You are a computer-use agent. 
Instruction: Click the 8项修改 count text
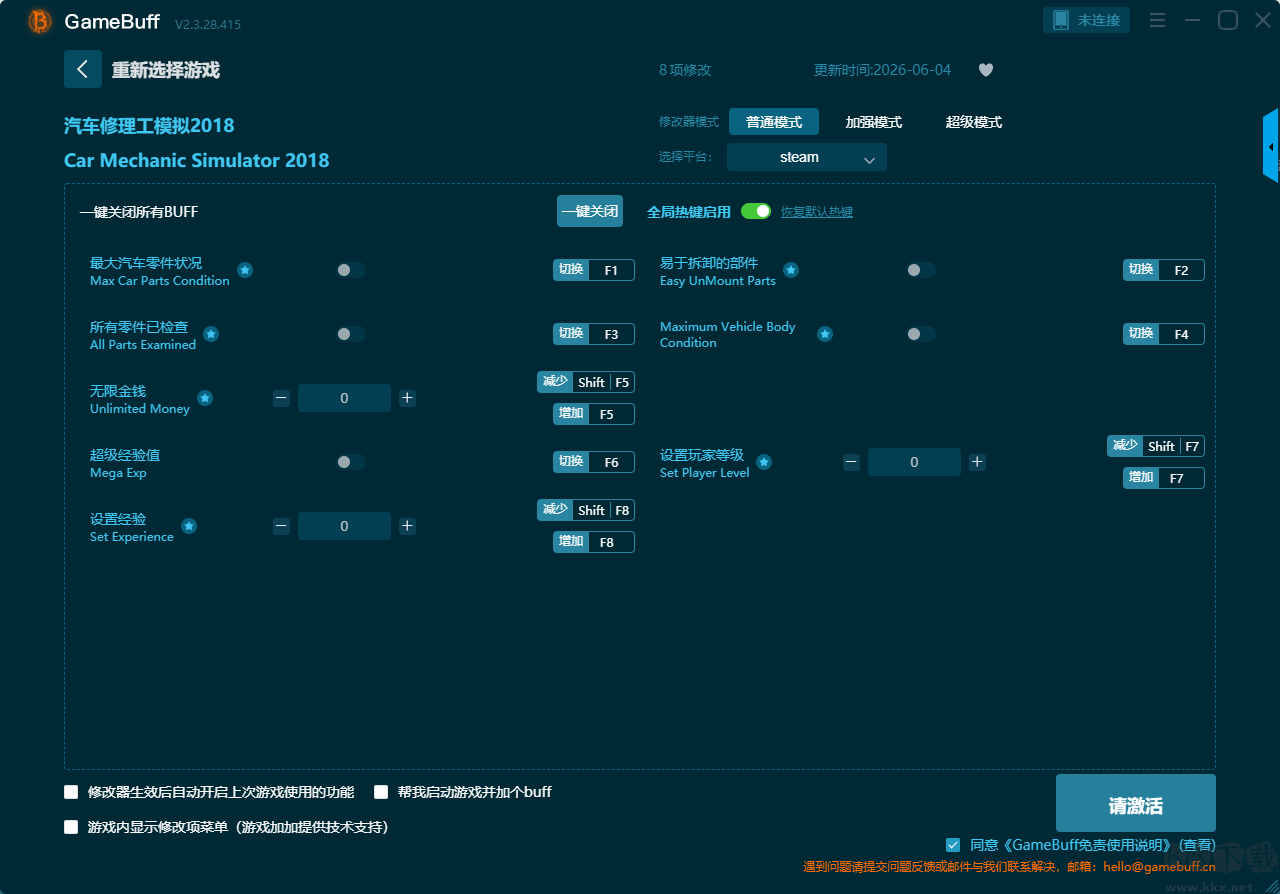coord(685,70)
